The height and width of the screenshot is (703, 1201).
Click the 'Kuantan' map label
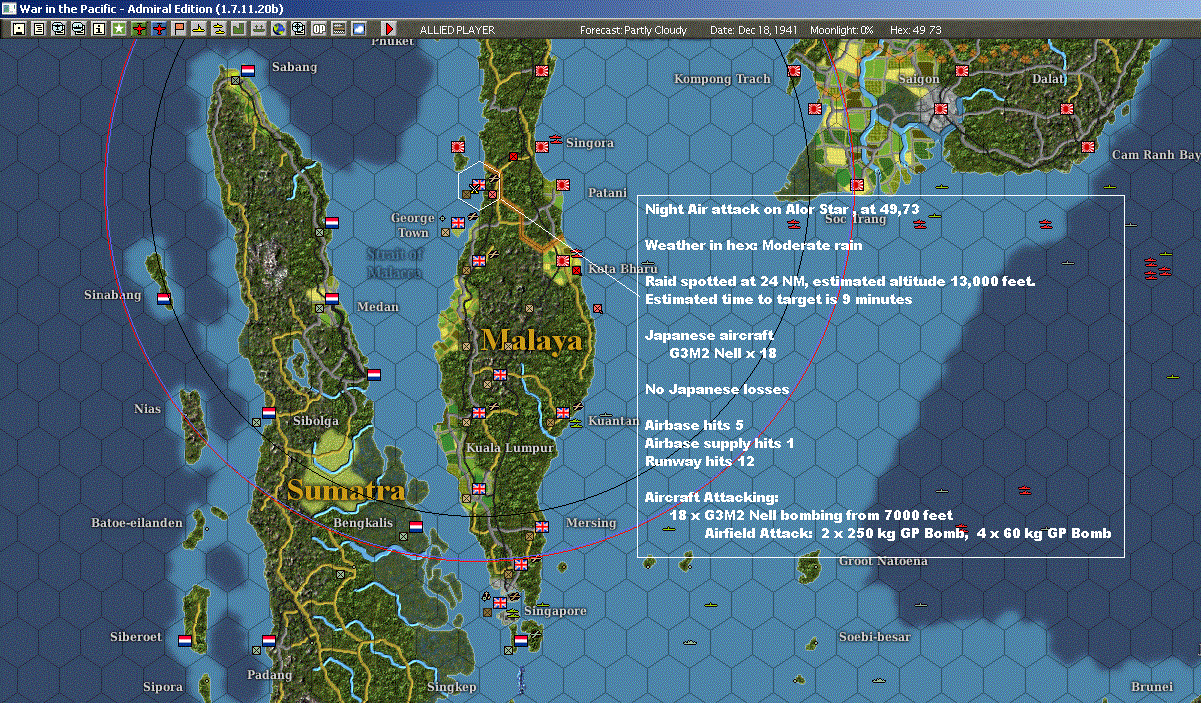tap(614, 420)
